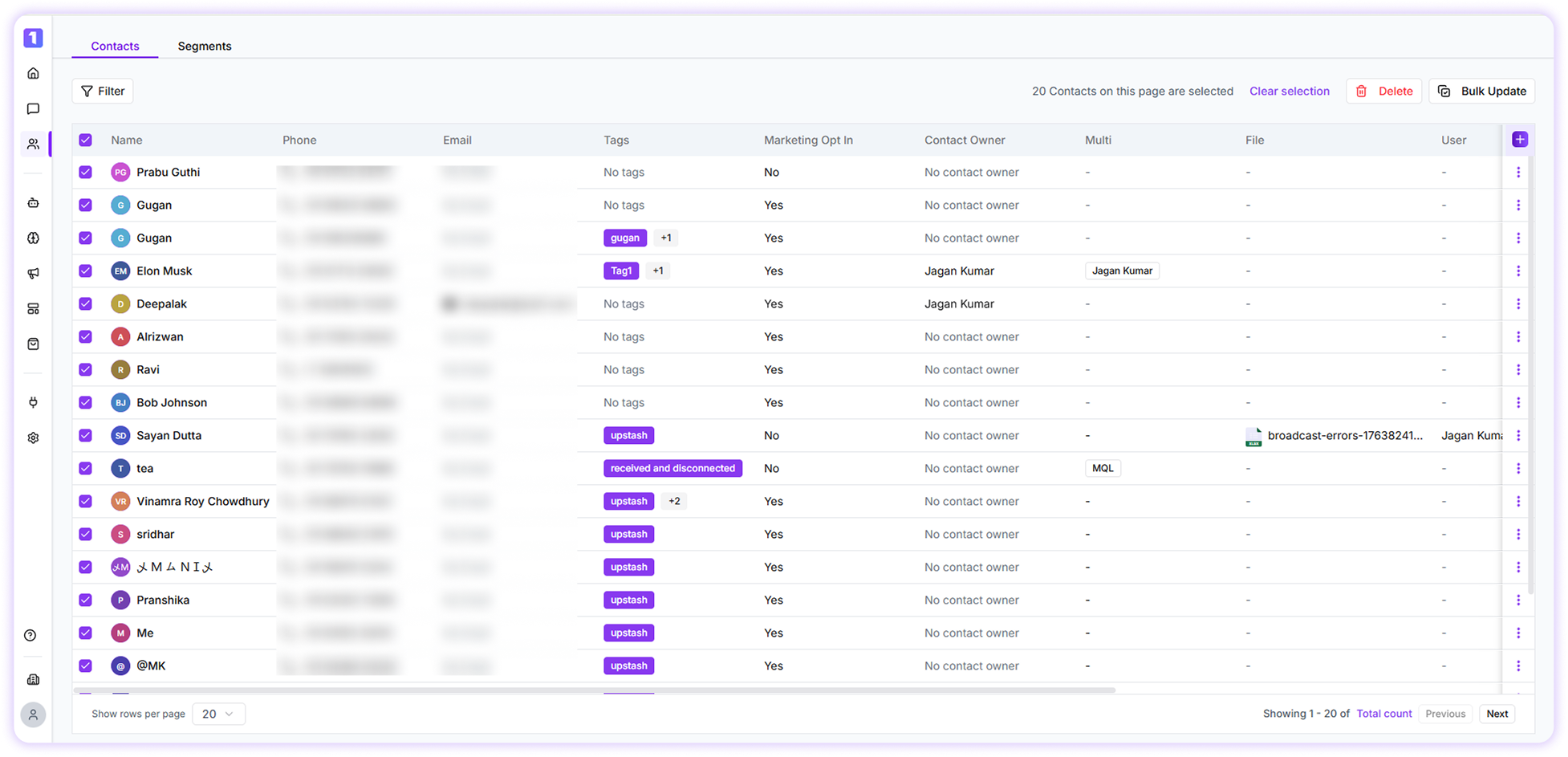Open the plug integrations sidebar icon
1568x757 pixels.
click(33, 402)
